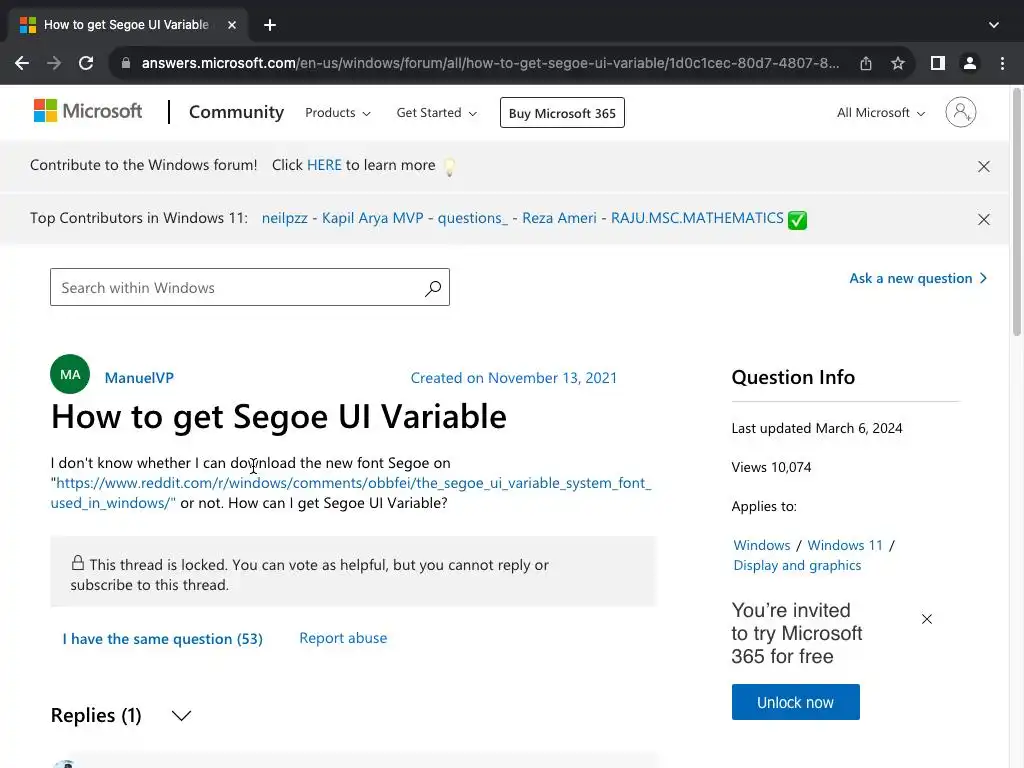Open Chrome's three-dot menu
The image size is (1024, 768).
1002,63
